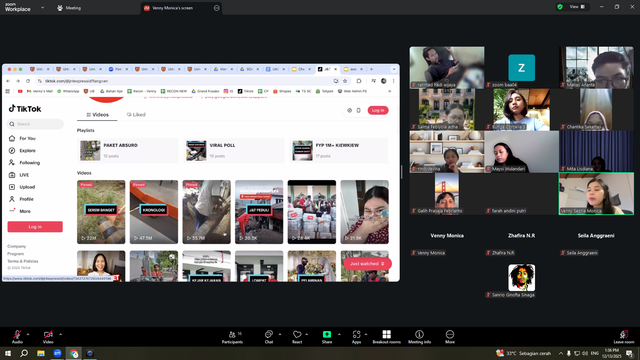Open the More options in Zoom toolbar

450,336
